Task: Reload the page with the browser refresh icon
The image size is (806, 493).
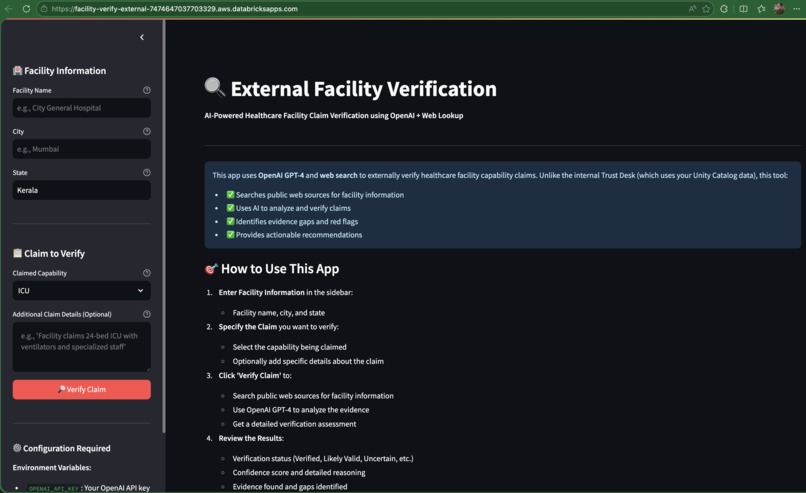Action: pyautogui.click(x=26, y=9)
